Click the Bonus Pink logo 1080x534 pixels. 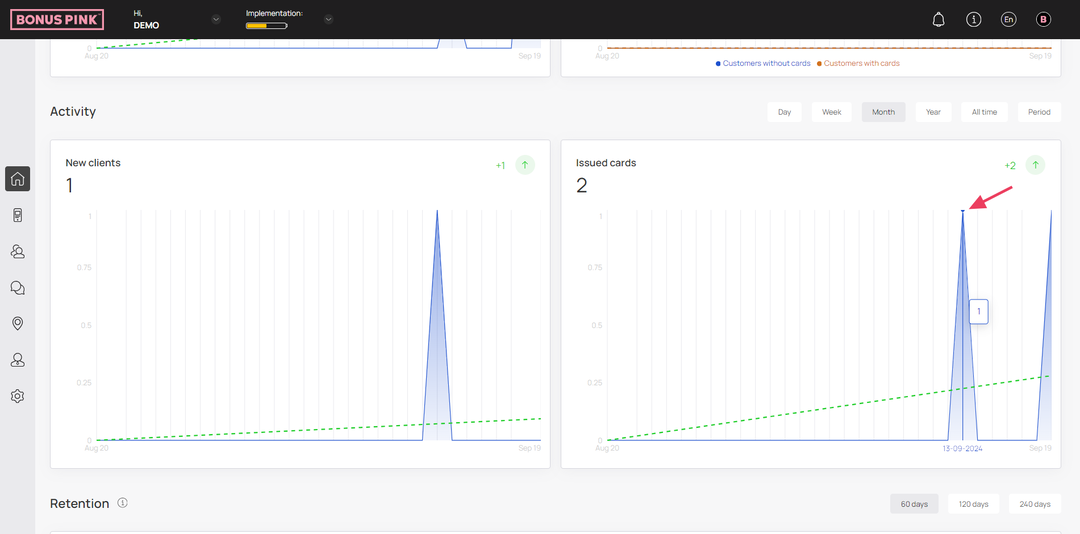[57, 19]
